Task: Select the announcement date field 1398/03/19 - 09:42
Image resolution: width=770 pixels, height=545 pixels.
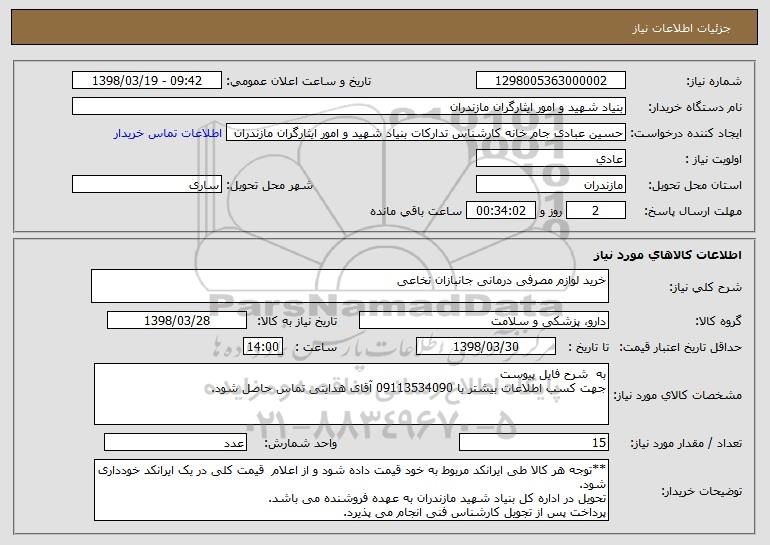Action: point(147,81)
